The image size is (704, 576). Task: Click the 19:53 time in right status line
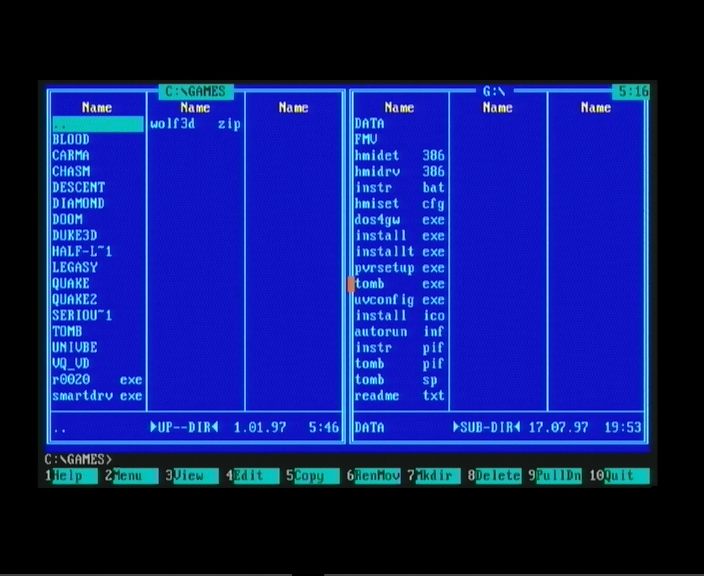click(x=623, y=427)
